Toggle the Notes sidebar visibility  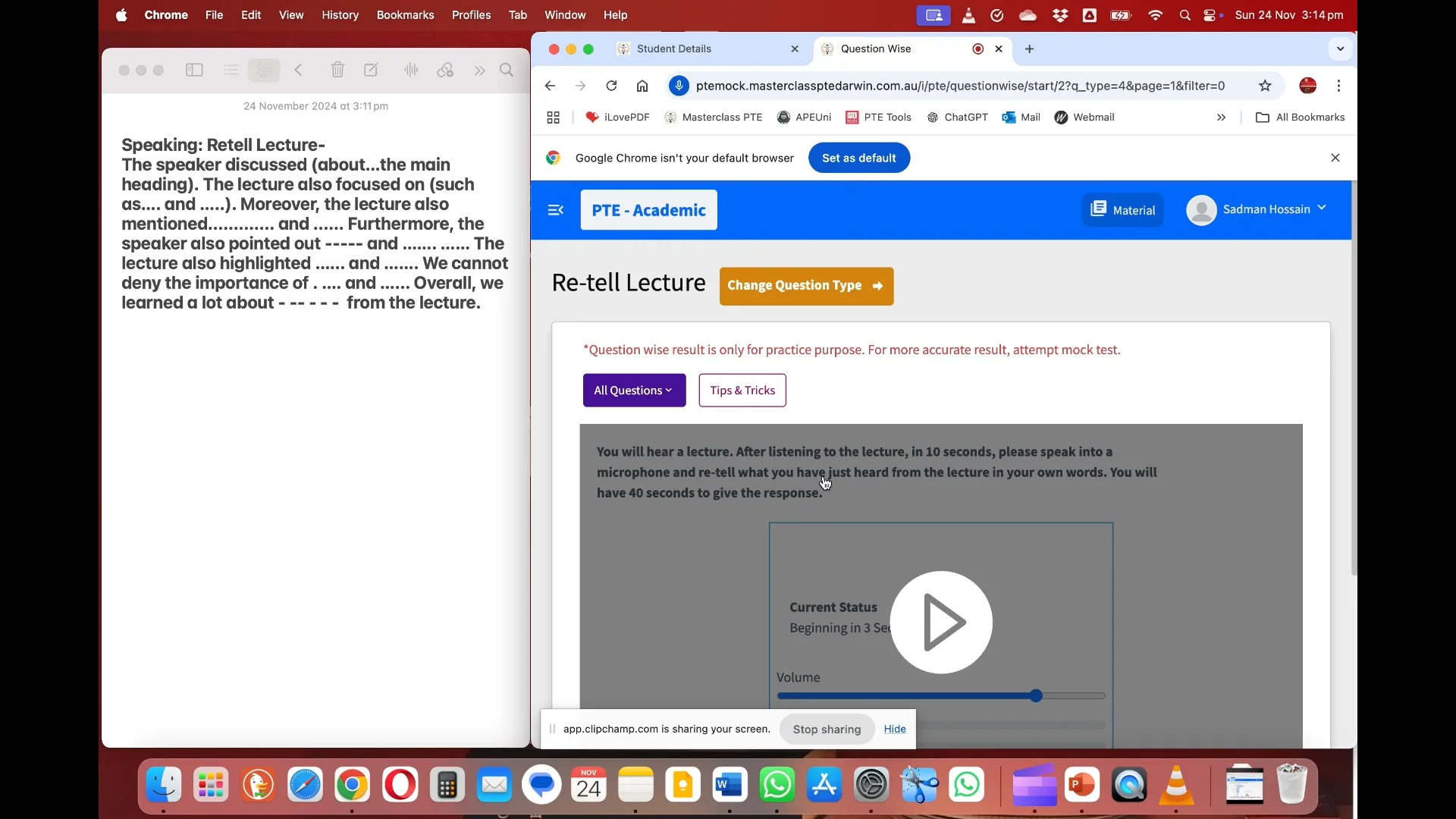194,70
